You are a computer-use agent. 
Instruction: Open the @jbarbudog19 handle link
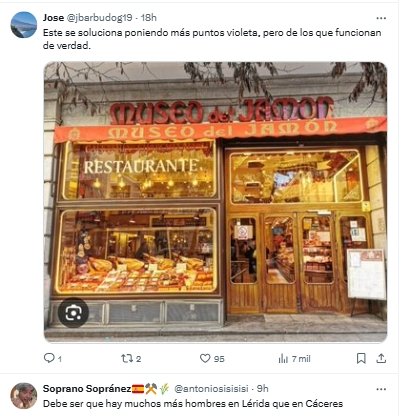tap(100, 18)
